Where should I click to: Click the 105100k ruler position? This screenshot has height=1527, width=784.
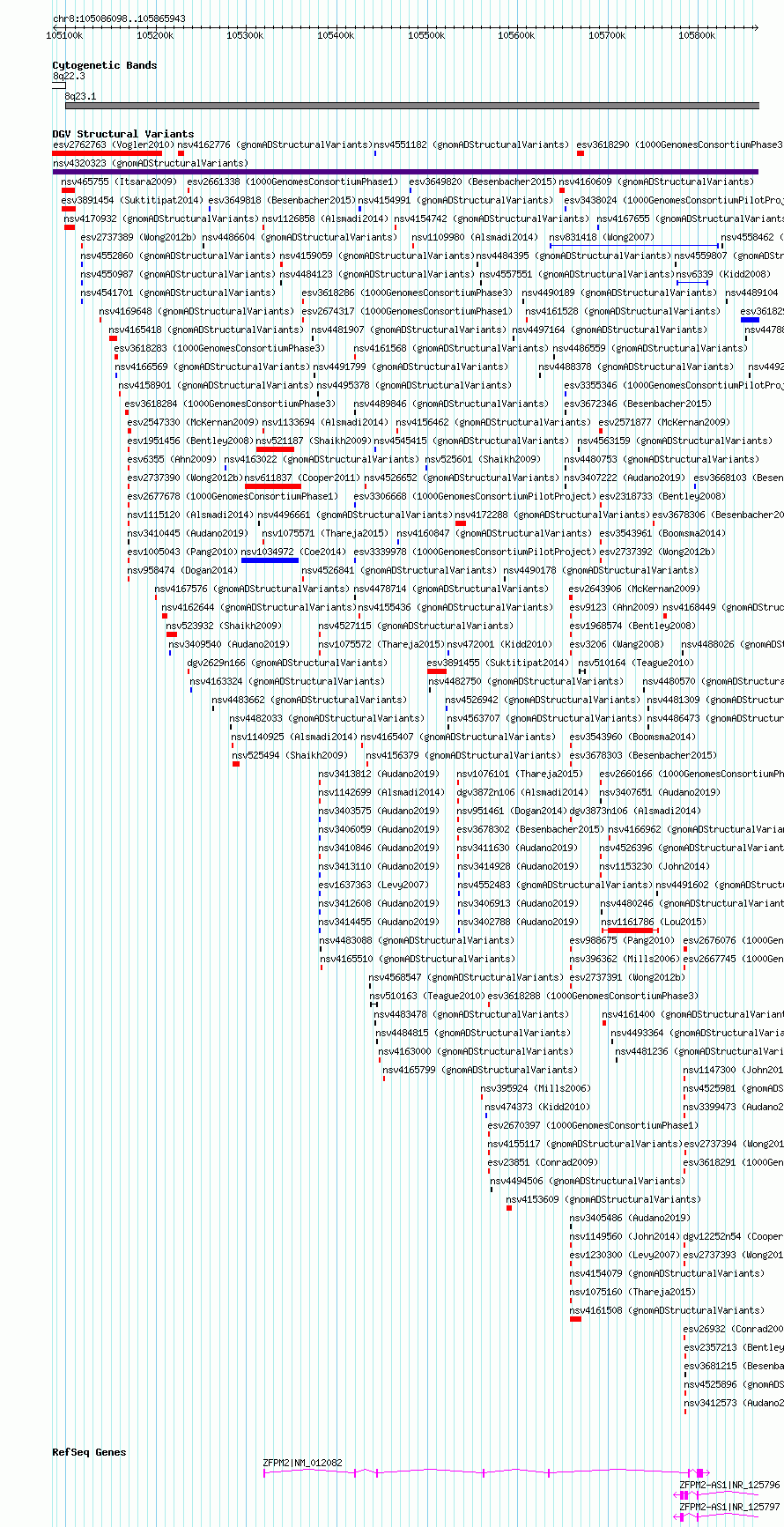tap(64, 35)
